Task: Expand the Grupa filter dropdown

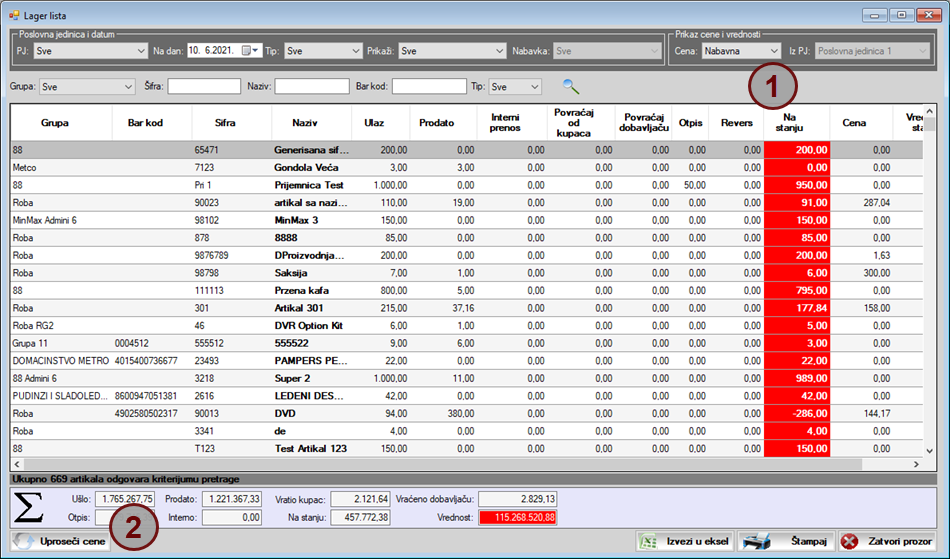Action: tap(87, 87)
